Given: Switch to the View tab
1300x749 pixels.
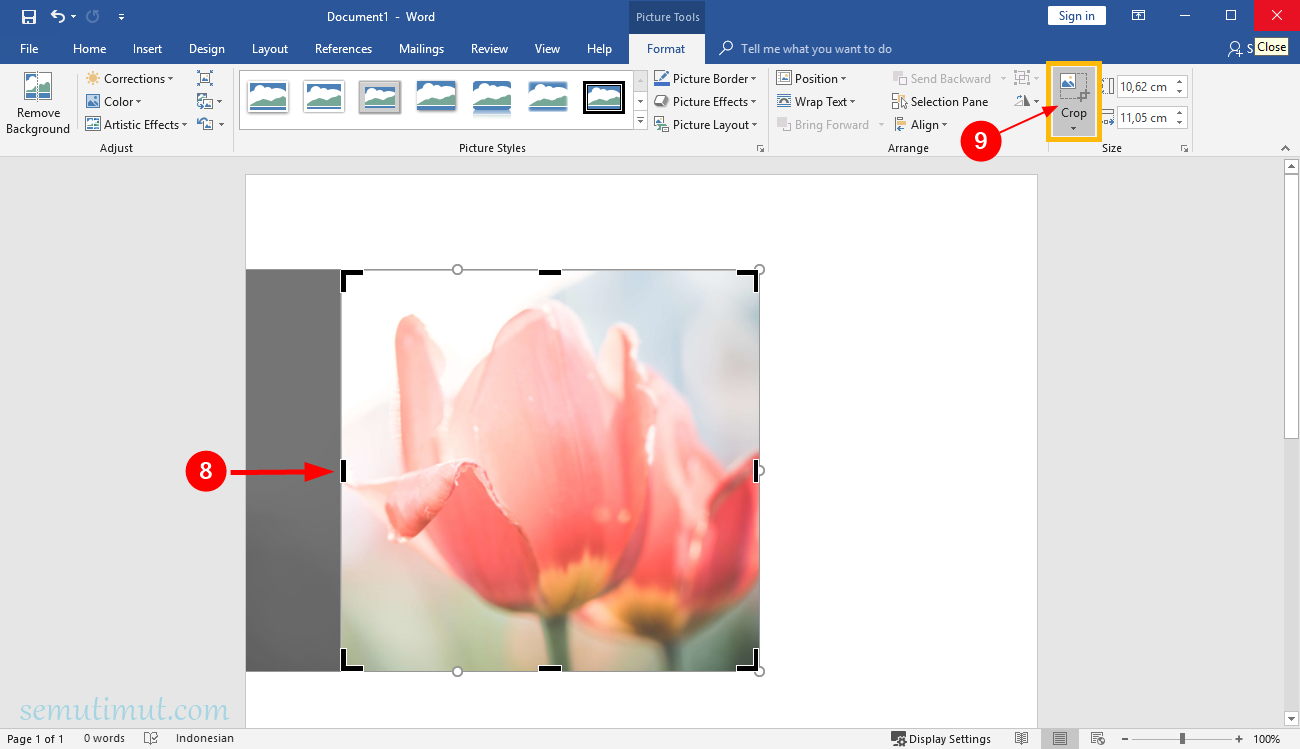Looking at the screenshot, I should pos(547,48).
